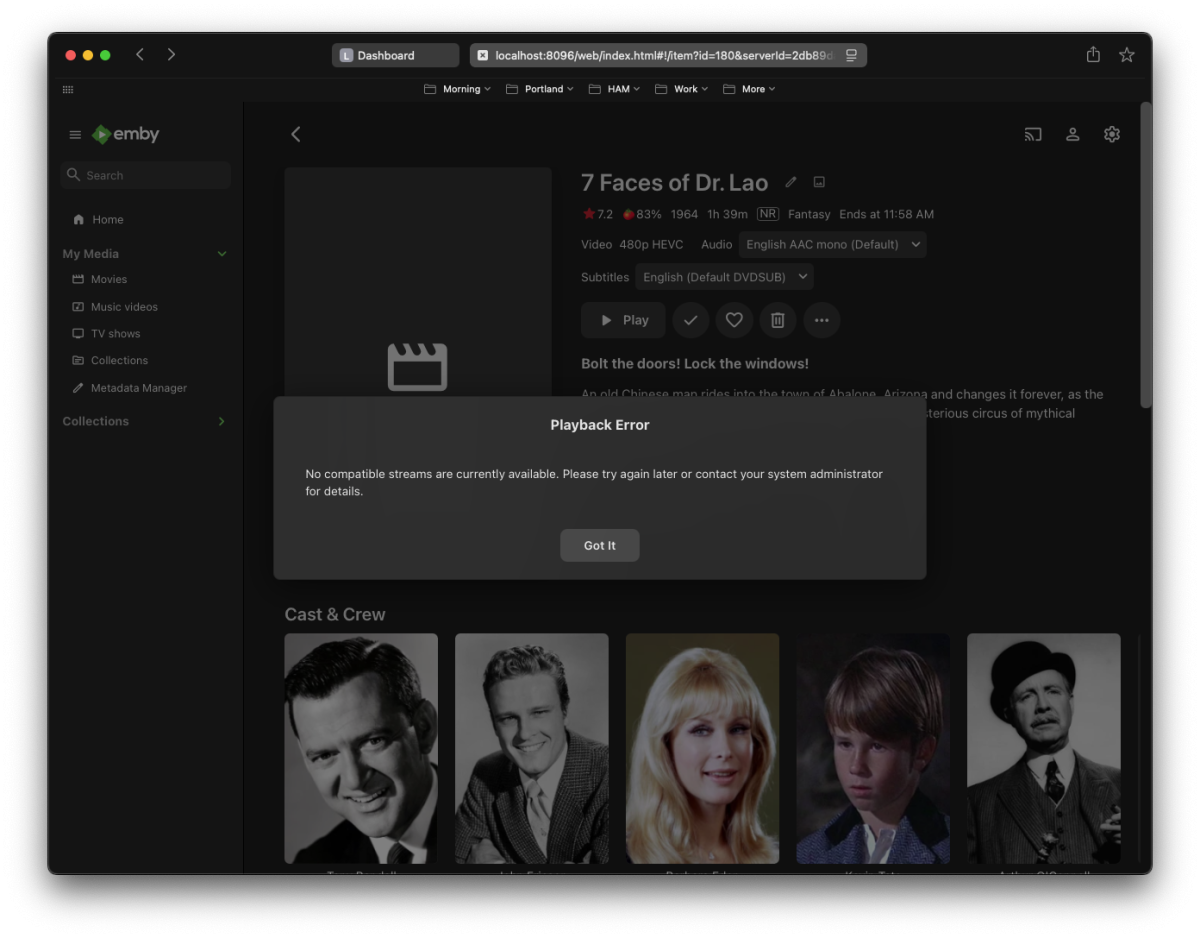Screen dimensions: 1200x938
Task: Click in the Search field
Action: click(x=145, y=174)
